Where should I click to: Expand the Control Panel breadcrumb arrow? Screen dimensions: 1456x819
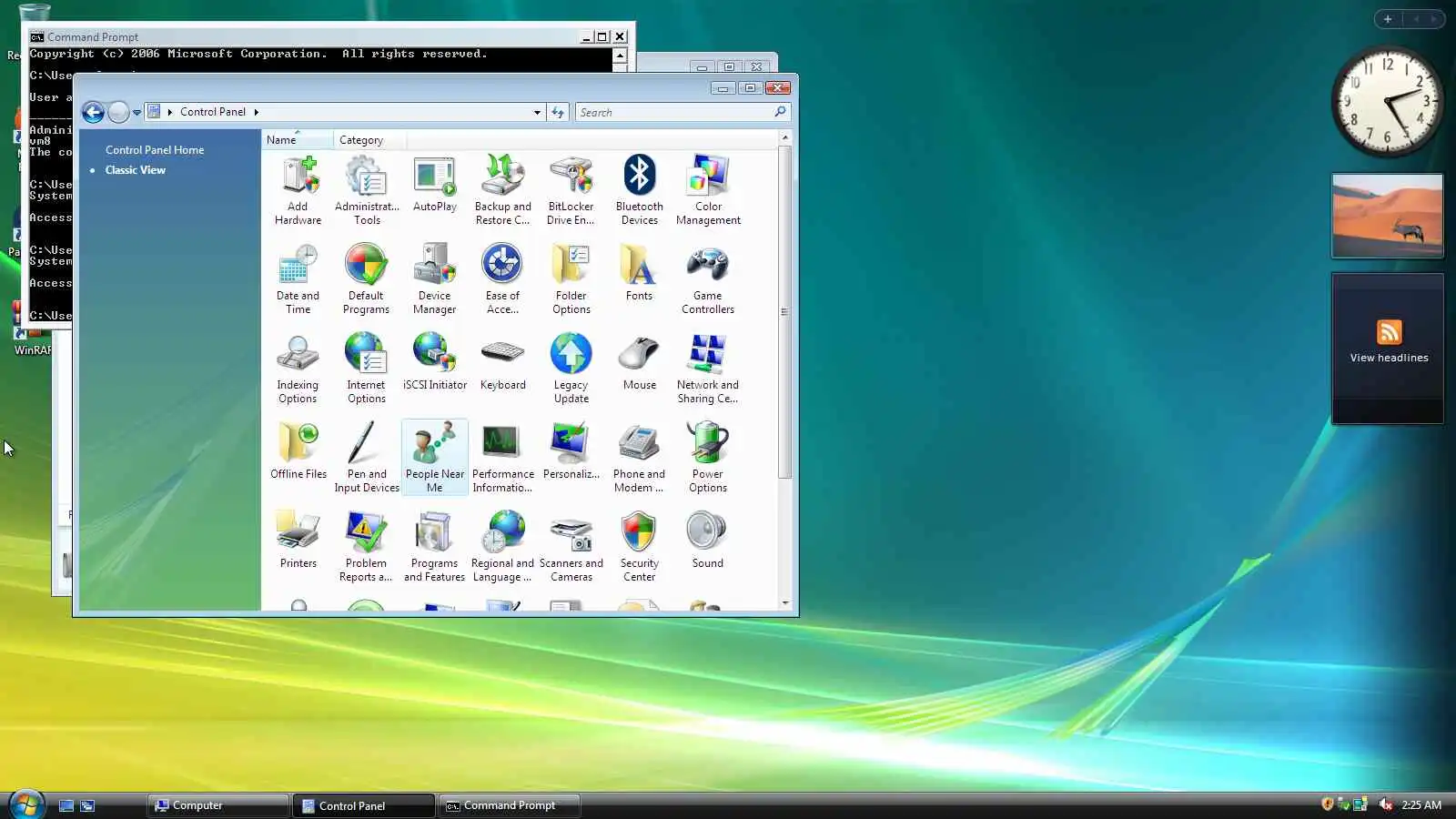[x=256, y=112]
